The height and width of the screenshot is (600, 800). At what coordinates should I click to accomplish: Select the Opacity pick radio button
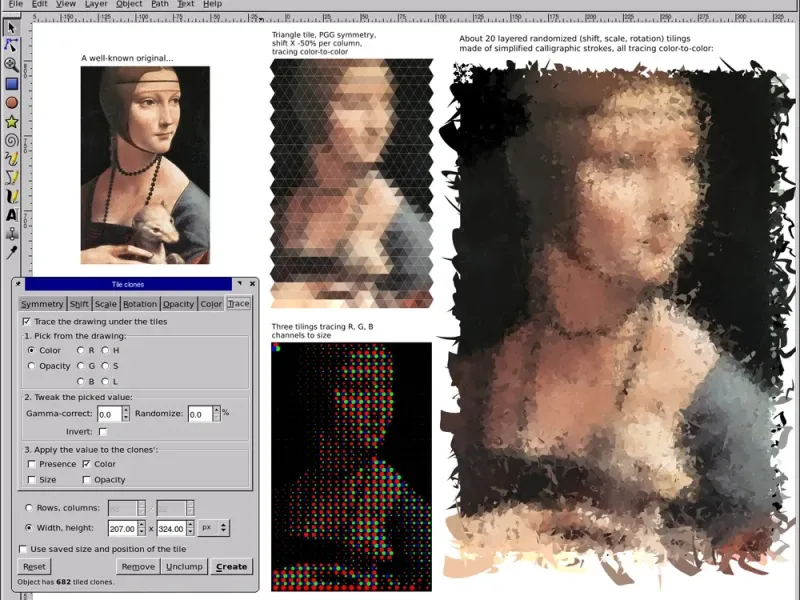tap(31, 366)
